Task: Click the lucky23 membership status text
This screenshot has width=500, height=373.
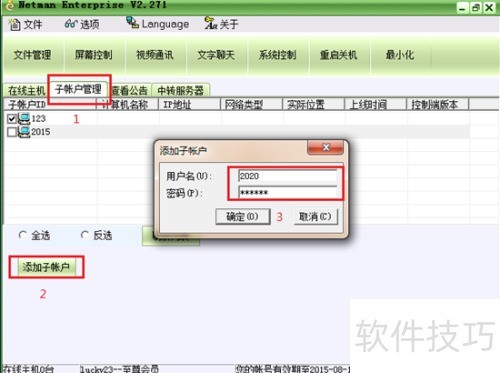Action: tap(119, 369)
